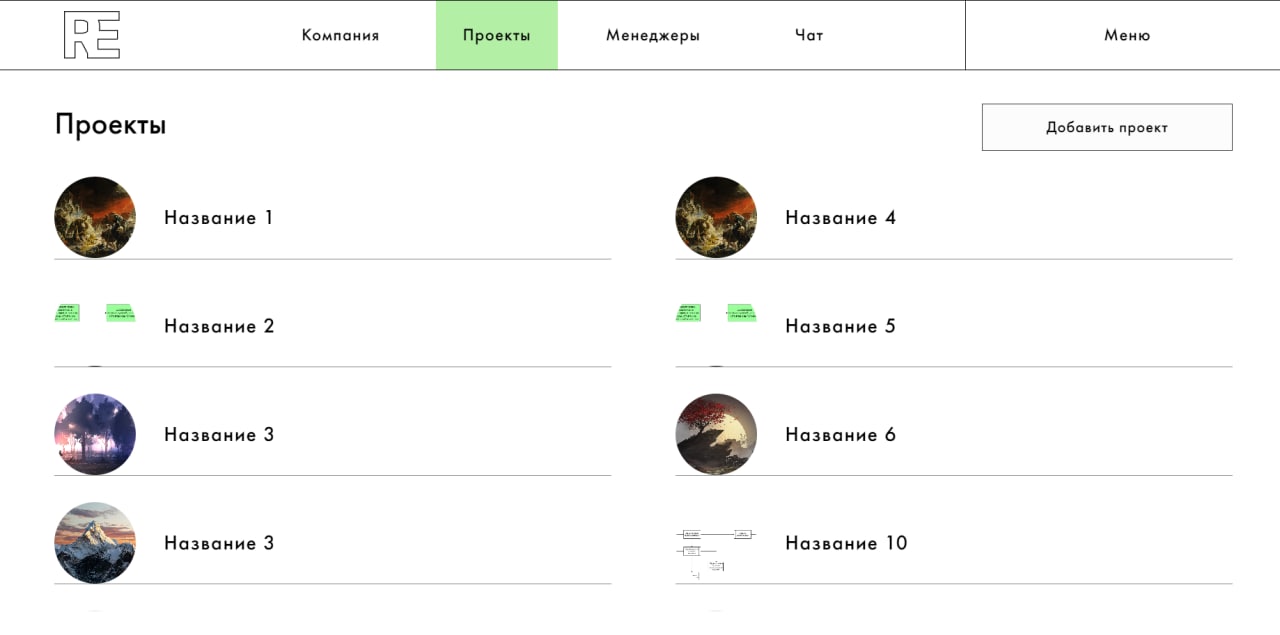Open the Меню section in the header
1280x635 pixels.
pos(1127,35)
